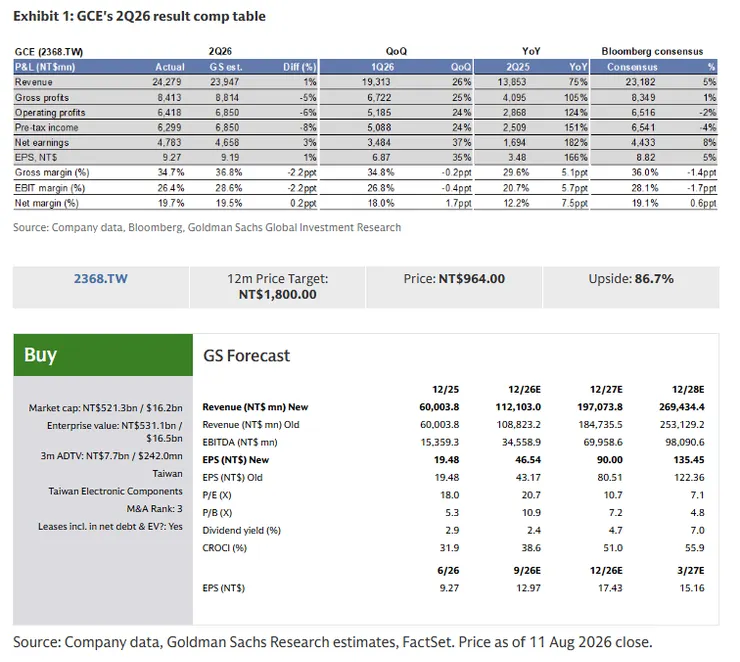Click the 2368.TW ticker link
This screenshot has height=662, width=740.
(101, 278)
